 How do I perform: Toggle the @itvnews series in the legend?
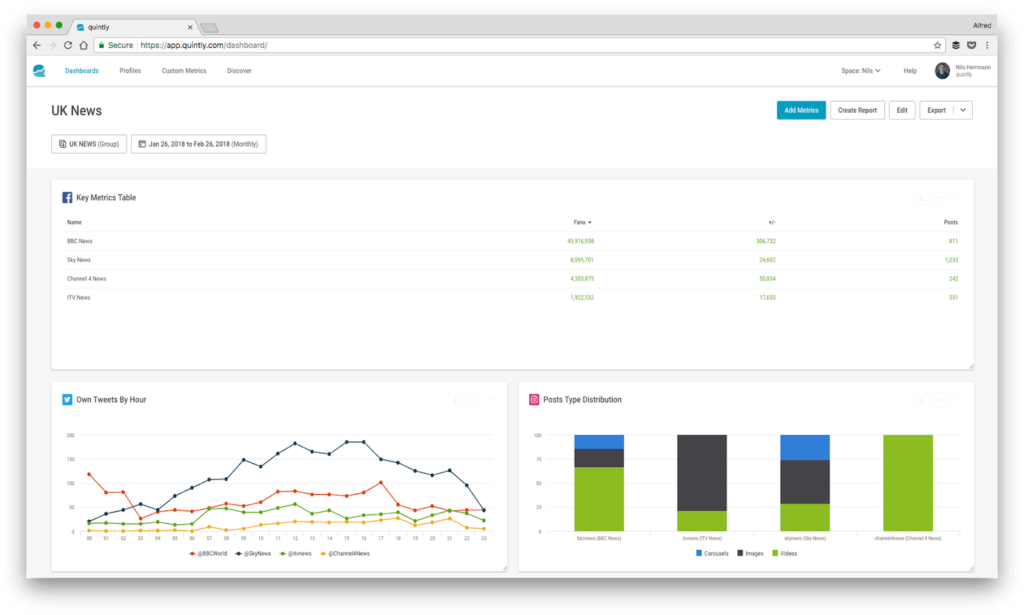tap(295, 554)
